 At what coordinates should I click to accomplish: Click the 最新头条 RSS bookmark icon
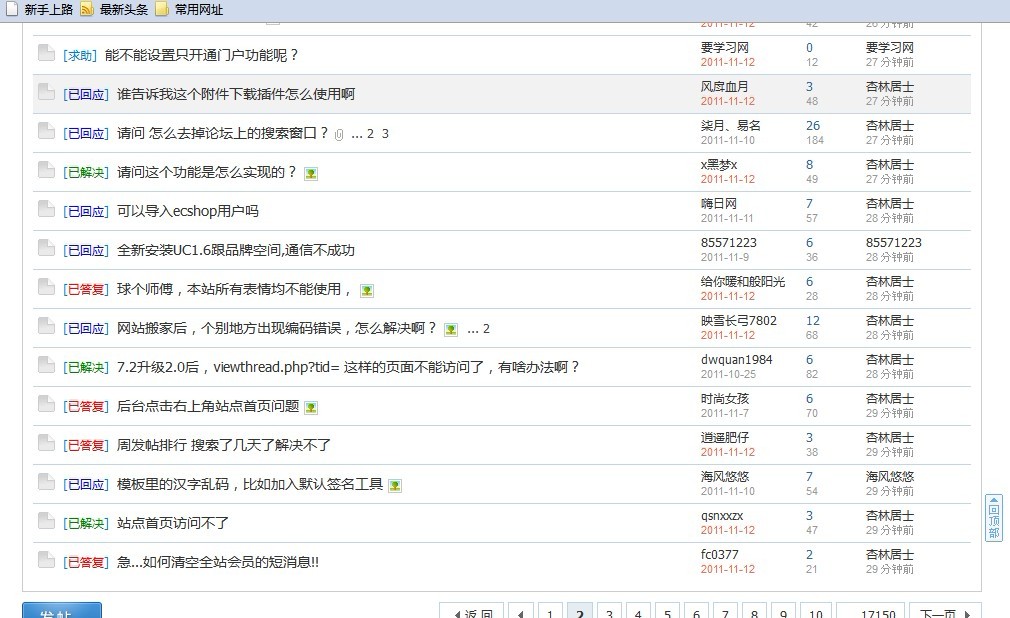tap(87, 10)
